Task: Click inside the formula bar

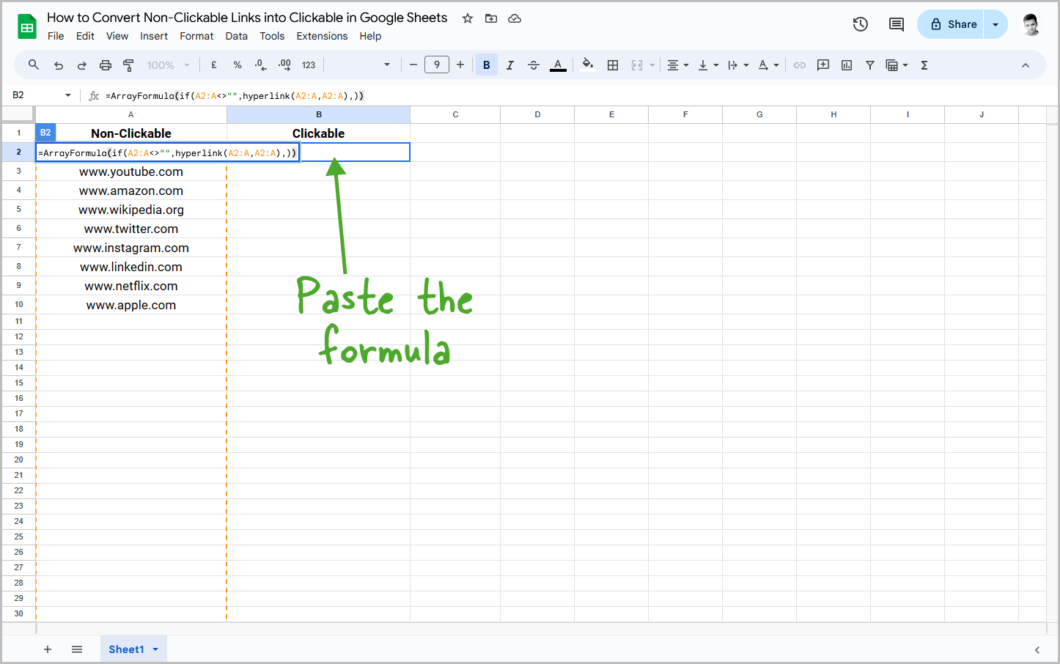Action: click(x=575, y=95)
